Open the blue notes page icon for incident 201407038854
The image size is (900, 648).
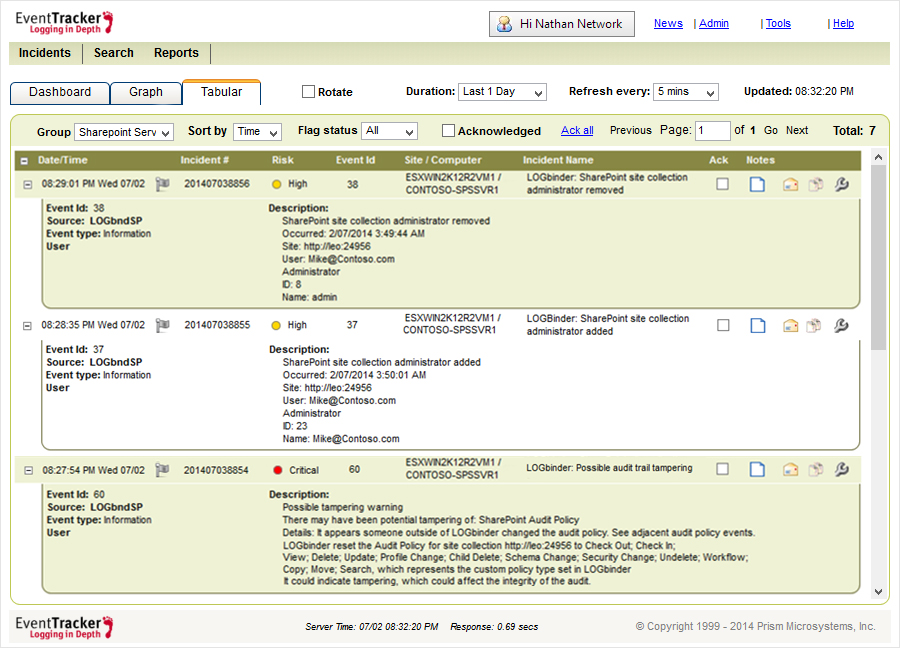point(758,469)
